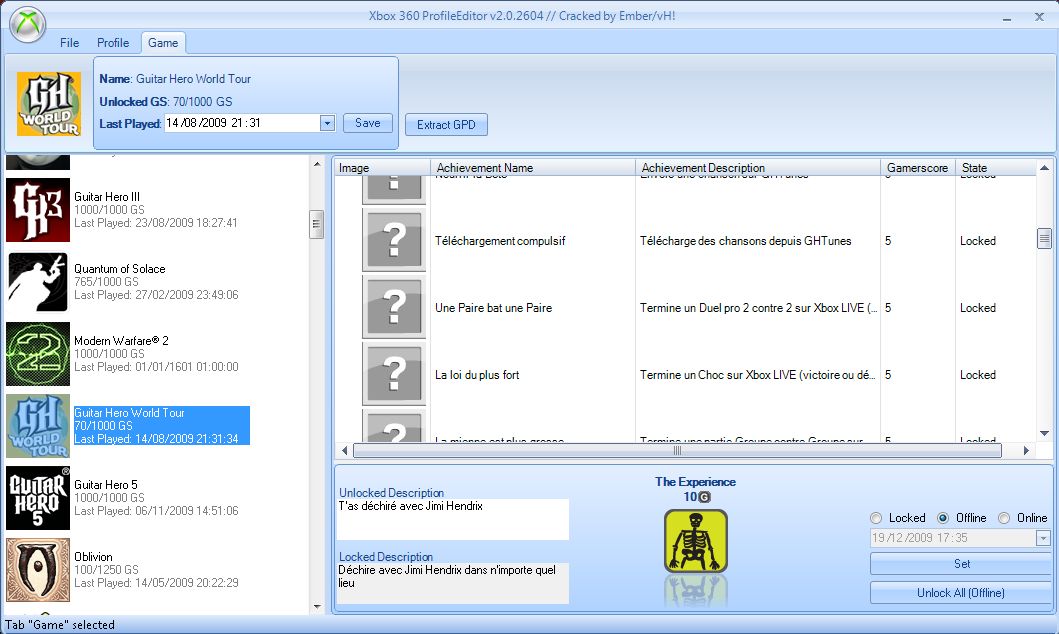Click Locked state of La loi du plus fort
Image resolution: width=1059 pixels, height=634 pixels.
977,375
